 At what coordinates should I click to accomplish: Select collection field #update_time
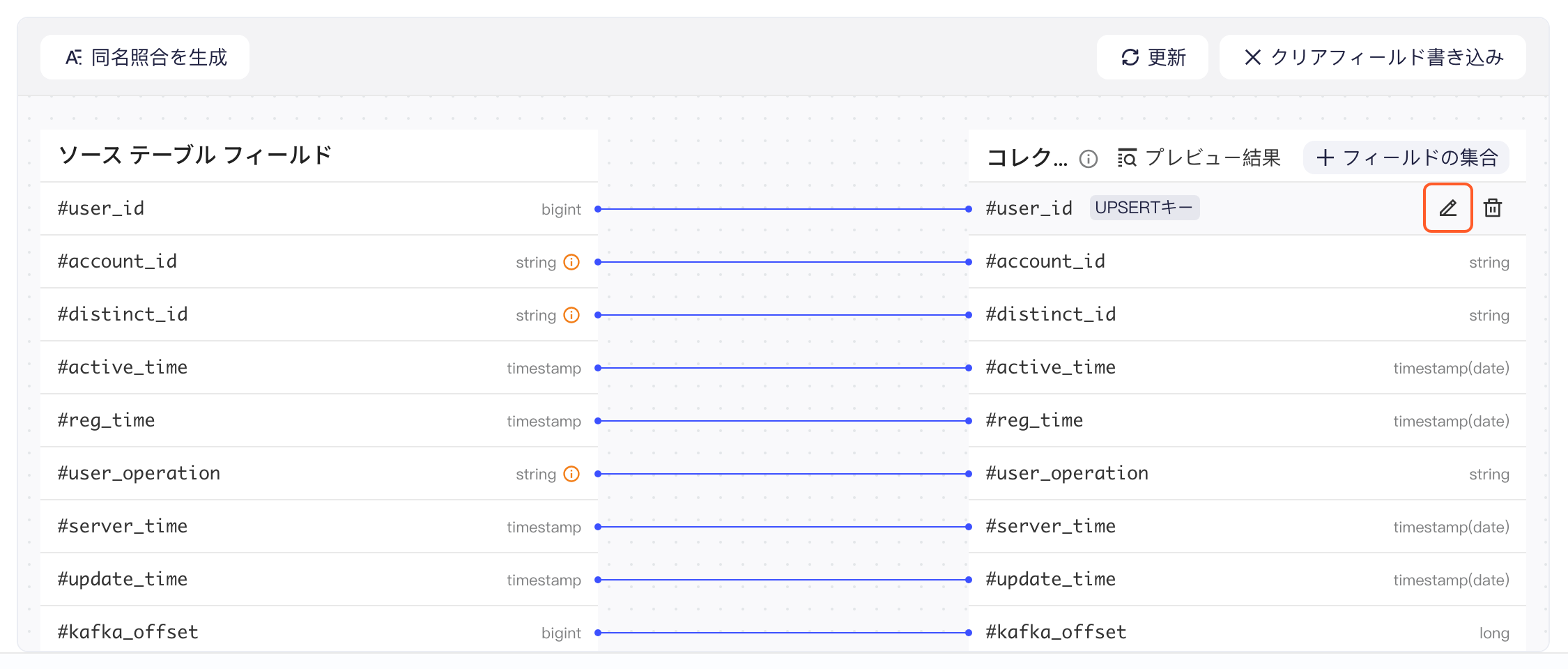[1247, 579]
